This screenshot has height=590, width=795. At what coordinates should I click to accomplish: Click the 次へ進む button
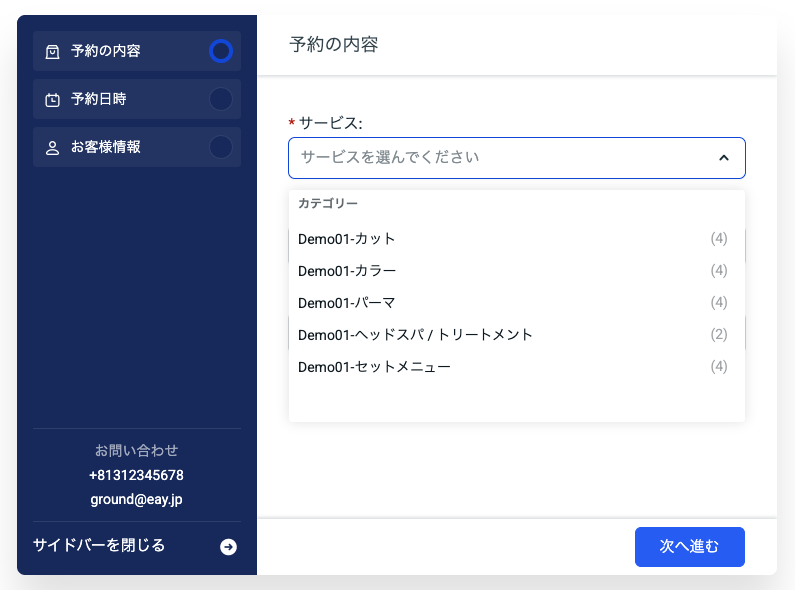pos(689,547)
